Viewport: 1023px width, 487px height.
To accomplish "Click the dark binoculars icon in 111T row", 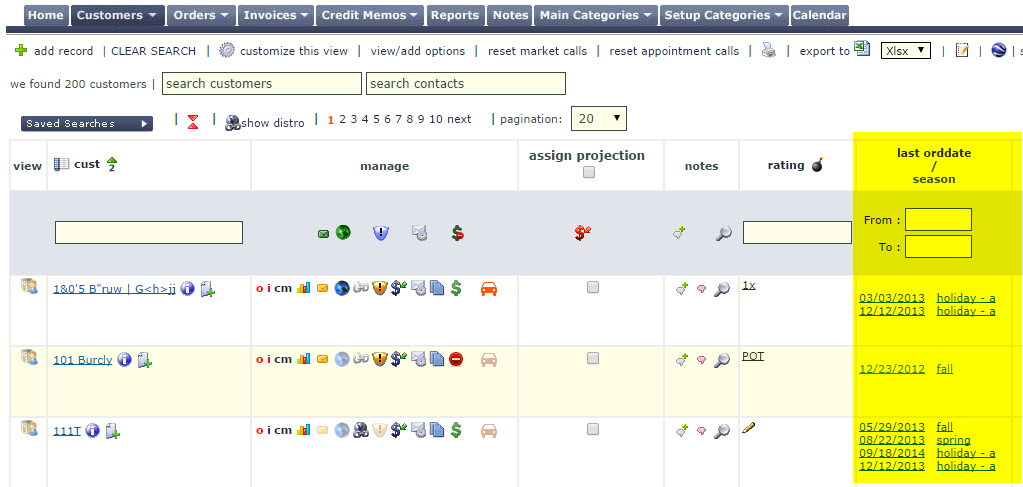I will [x=361, y=430].
